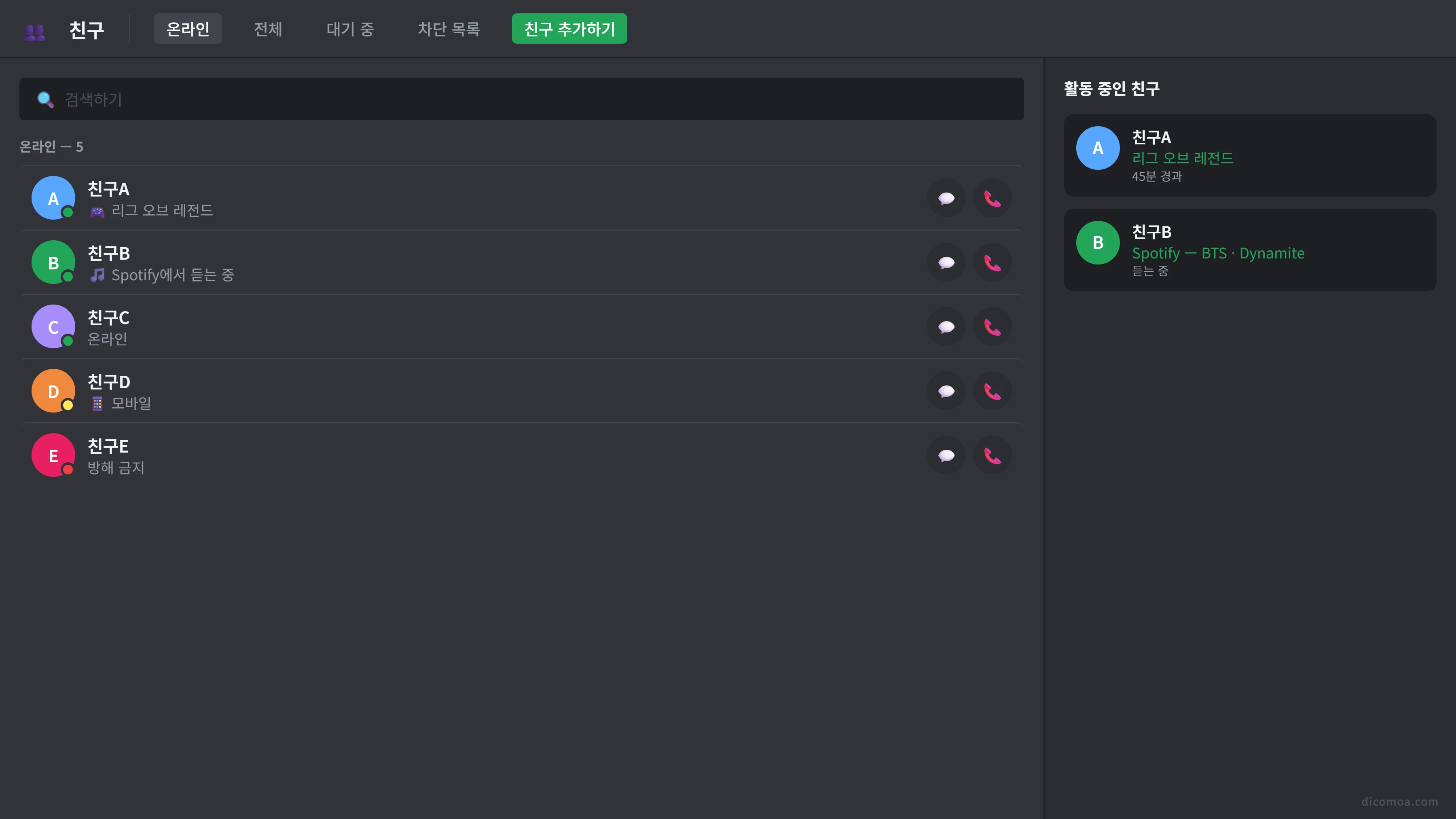
Task: Click the '활동 중인 친구' panel heading
Action: tap(1112, 89)
